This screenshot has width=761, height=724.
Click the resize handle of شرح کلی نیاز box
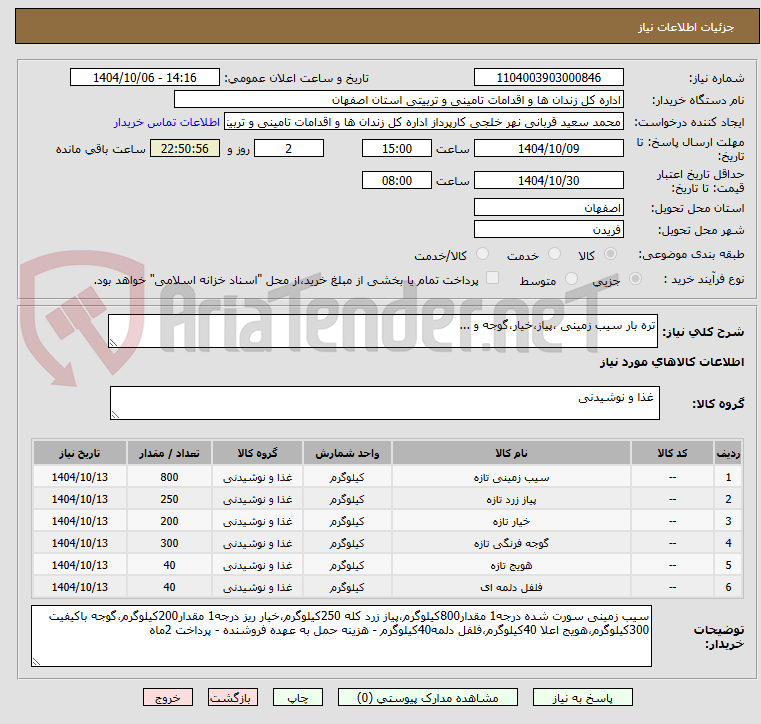pyautogui.click(x=113, y=343)
